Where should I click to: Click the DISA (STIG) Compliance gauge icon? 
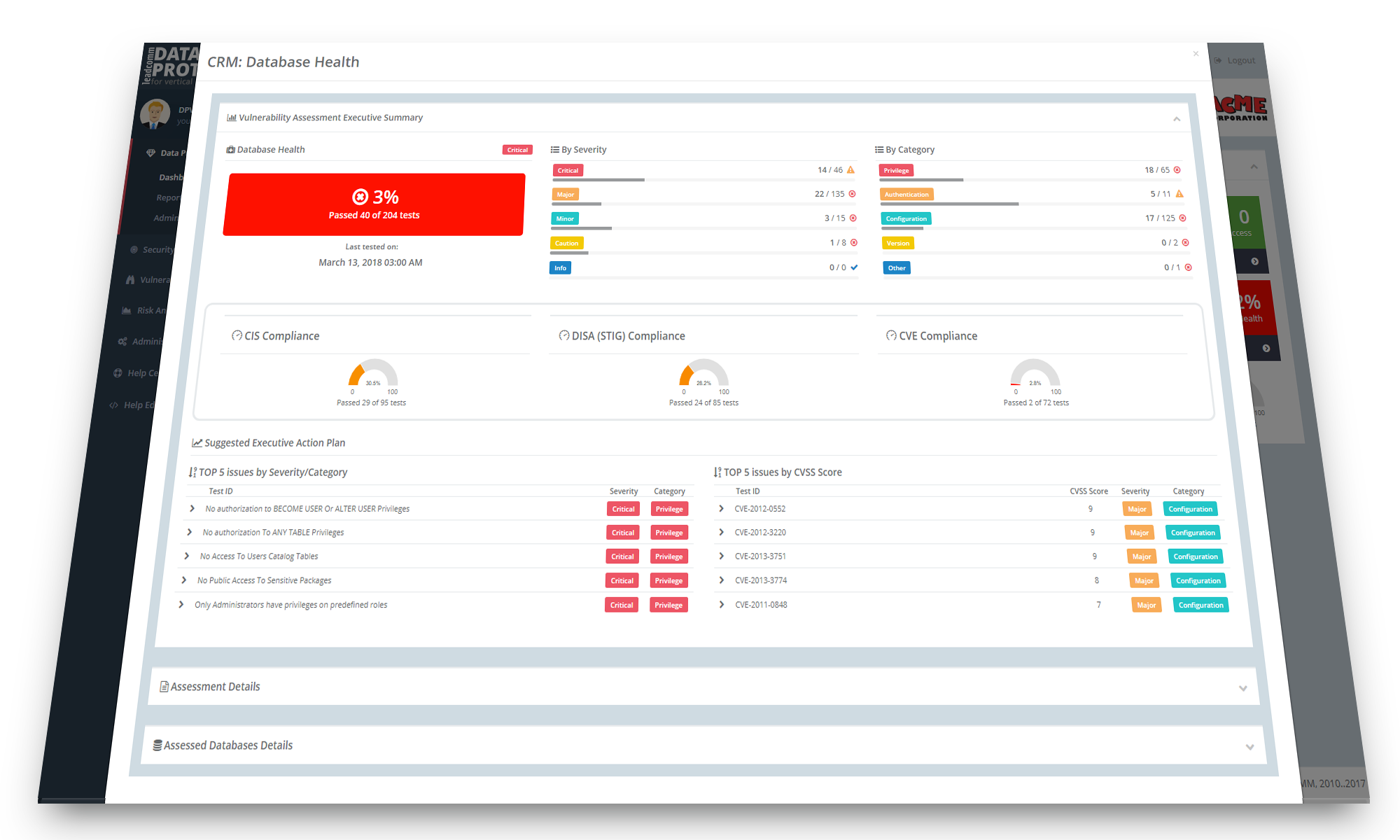click(x=564, y=336)
